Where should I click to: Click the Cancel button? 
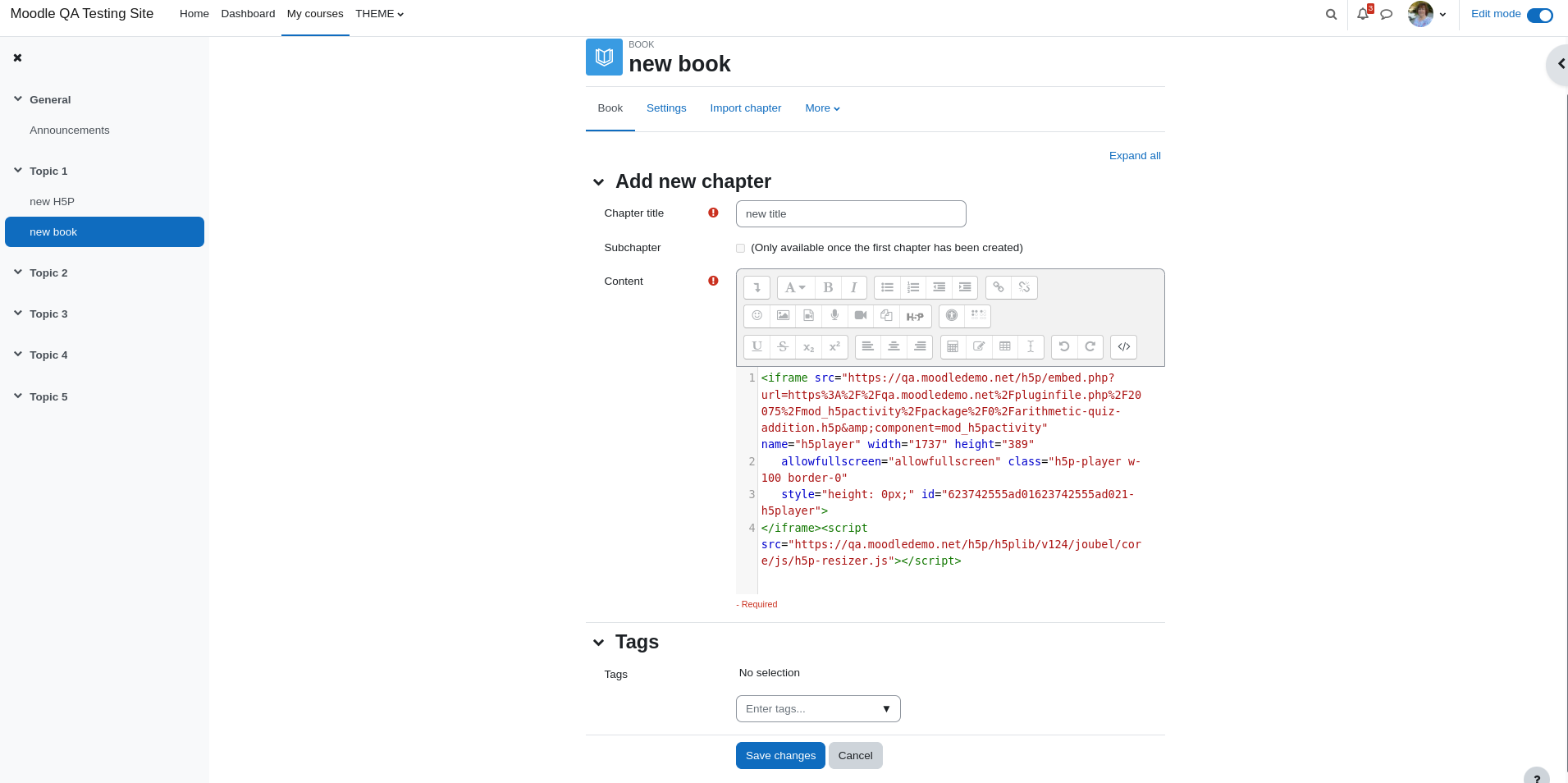click(x=855, y=756)
